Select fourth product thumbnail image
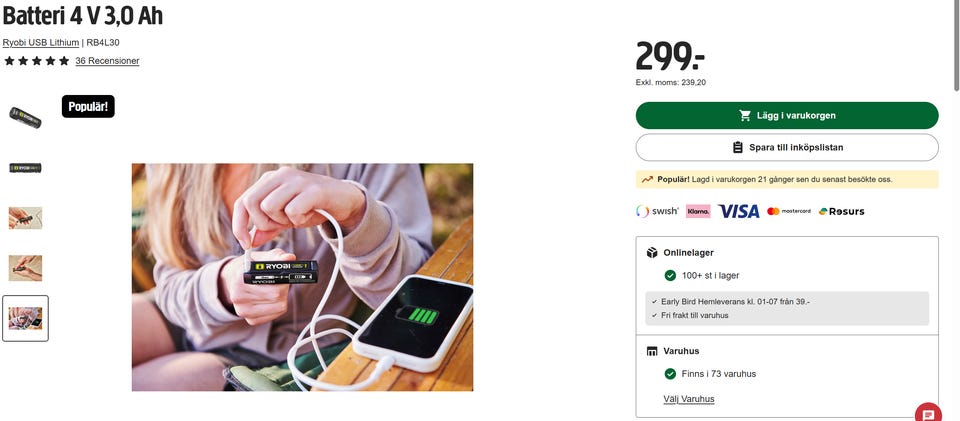This screenshot has height=421, width=960. 25,268
